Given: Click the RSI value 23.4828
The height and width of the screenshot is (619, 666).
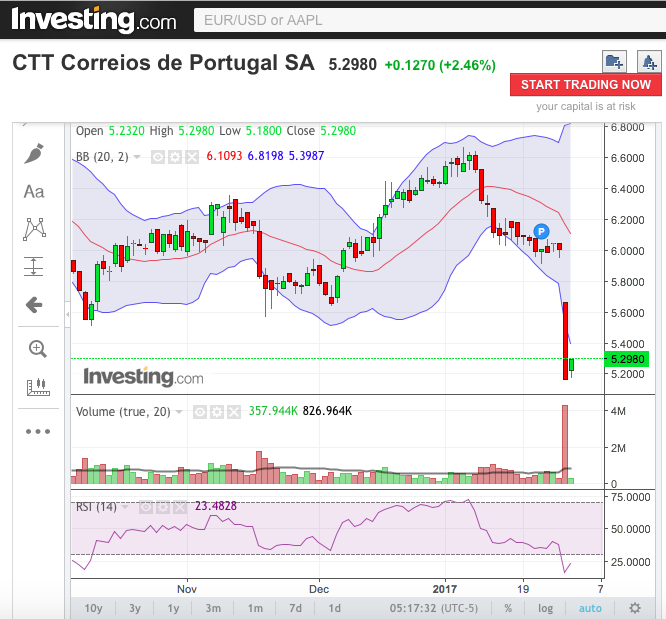Looking at the screenshot, I should [216, 506].
